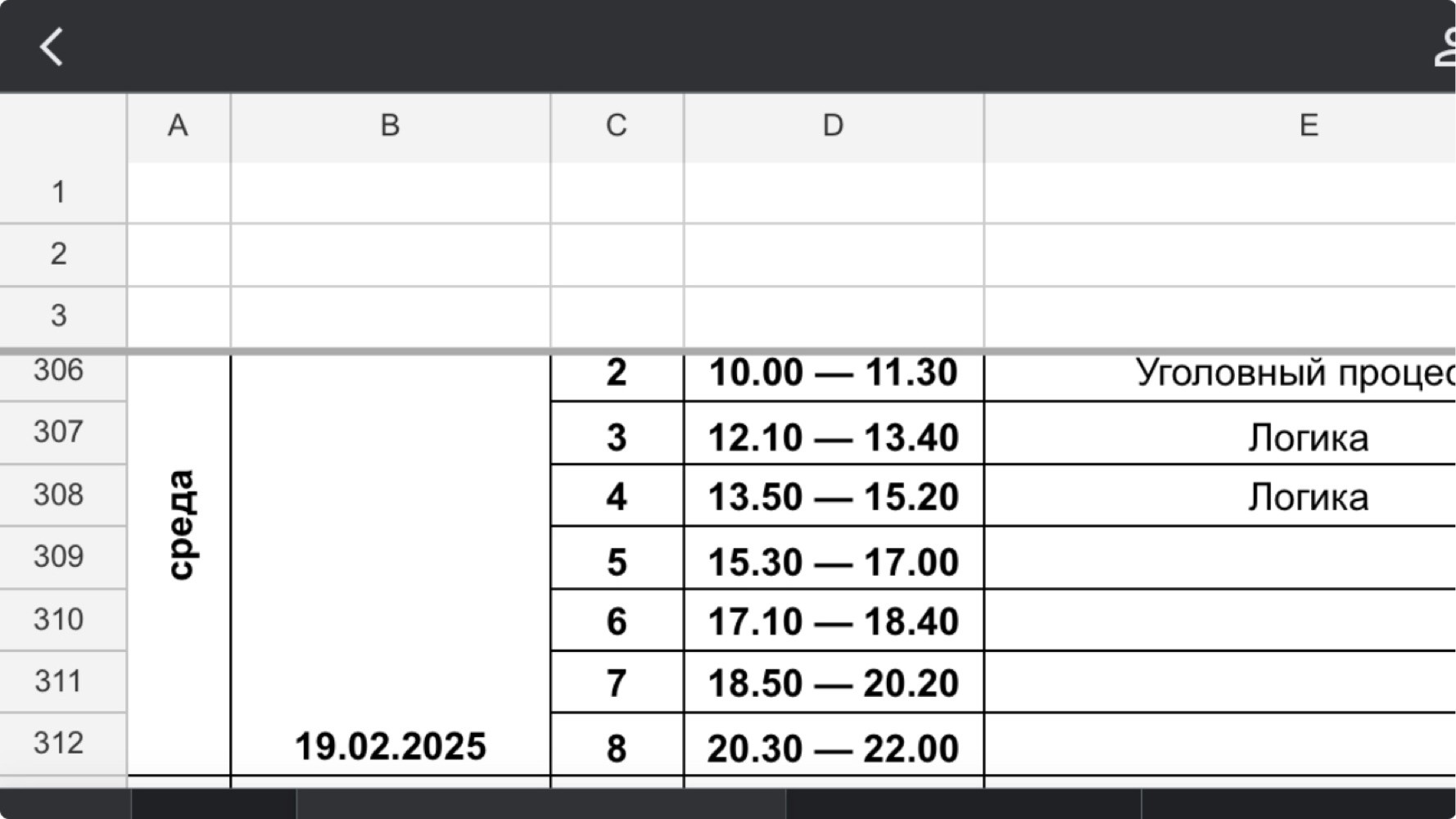Select time cell 20.30 — 22.00
Viewport: 1456px width, 819px height.
pos(834,744)
